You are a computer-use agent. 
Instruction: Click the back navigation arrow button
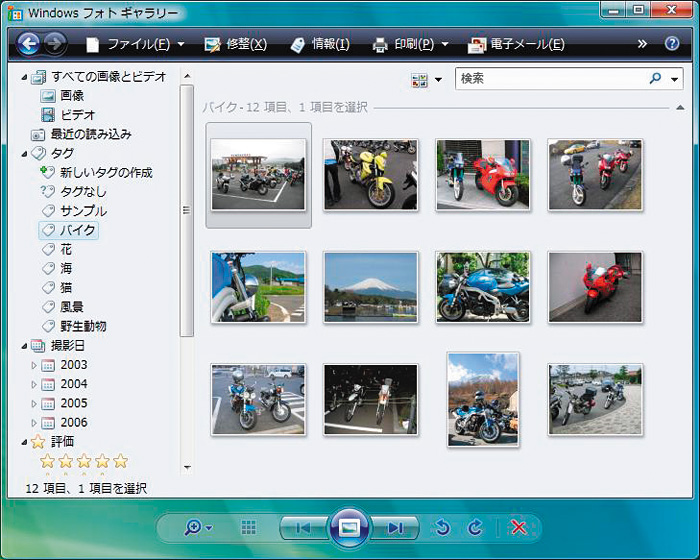point(29,44)
